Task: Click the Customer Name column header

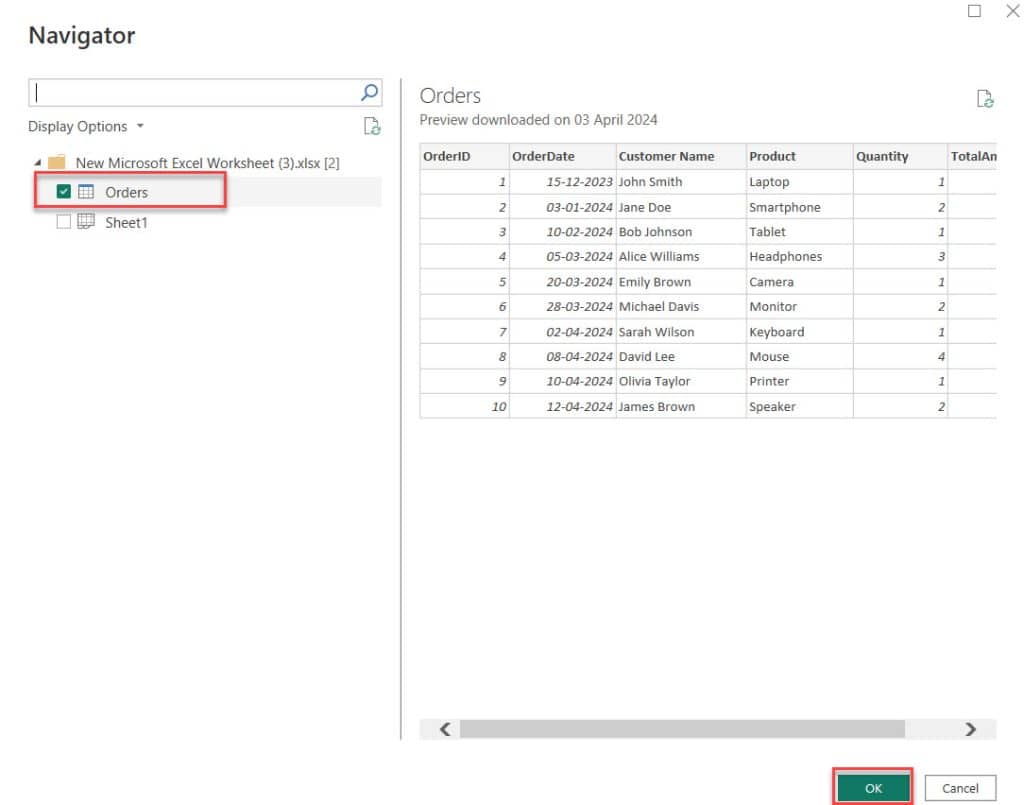Action: (680, 157)
